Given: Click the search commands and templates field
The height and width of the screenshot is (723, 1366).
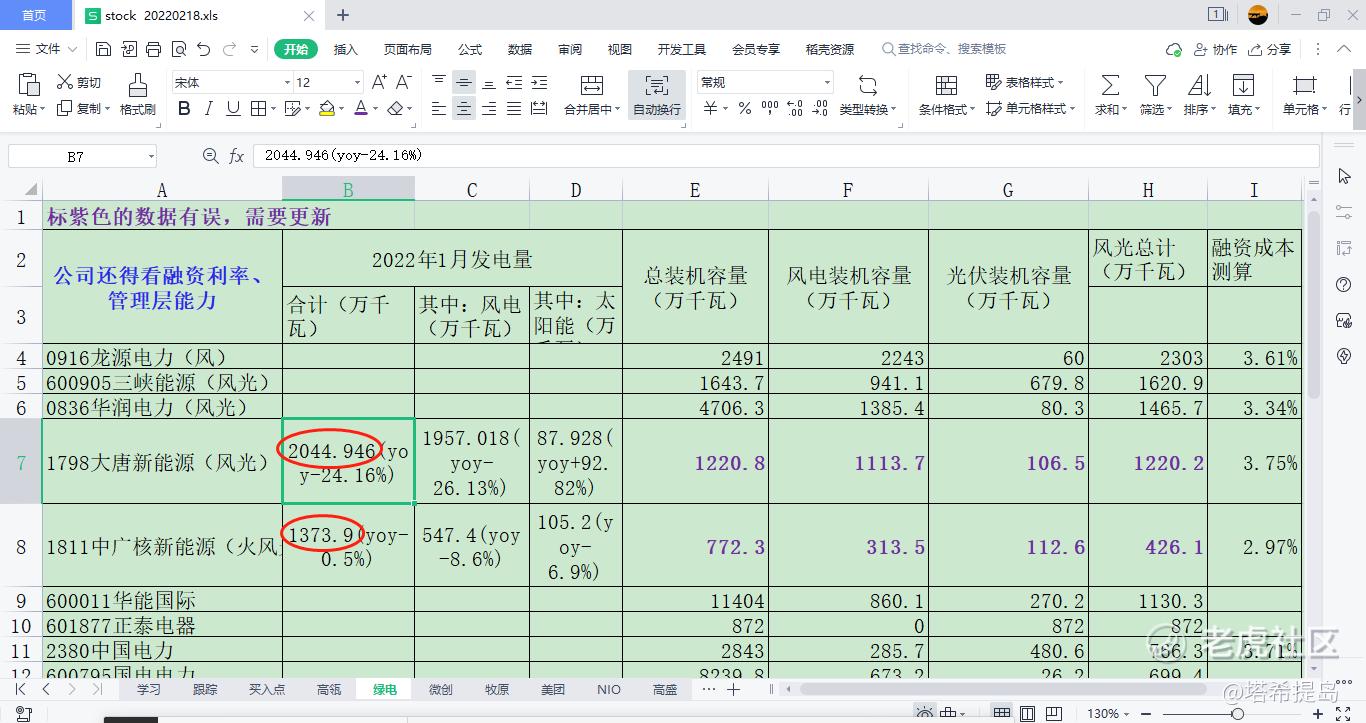Looking at the screenshot, I should coord(944,49).
